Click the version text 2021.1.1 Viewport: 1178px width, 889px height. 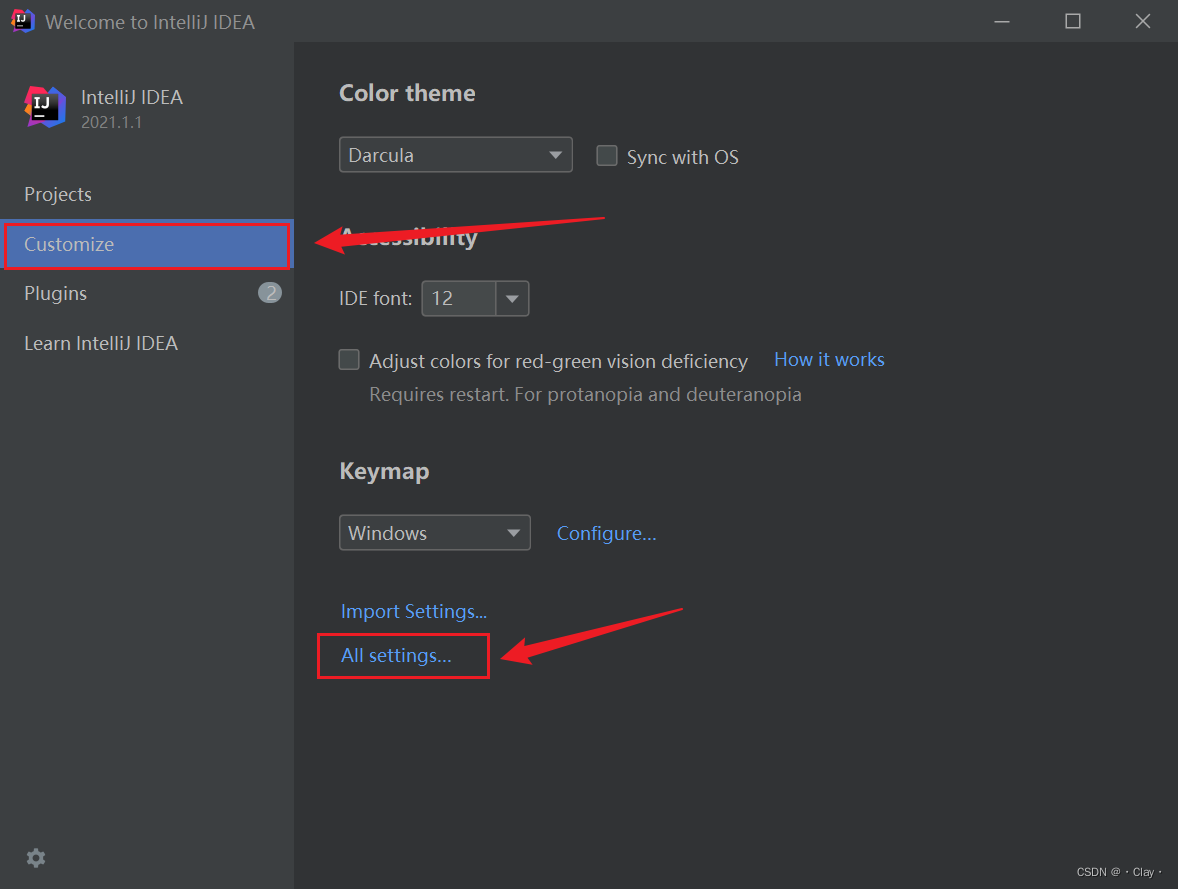[x=111, y=122]
